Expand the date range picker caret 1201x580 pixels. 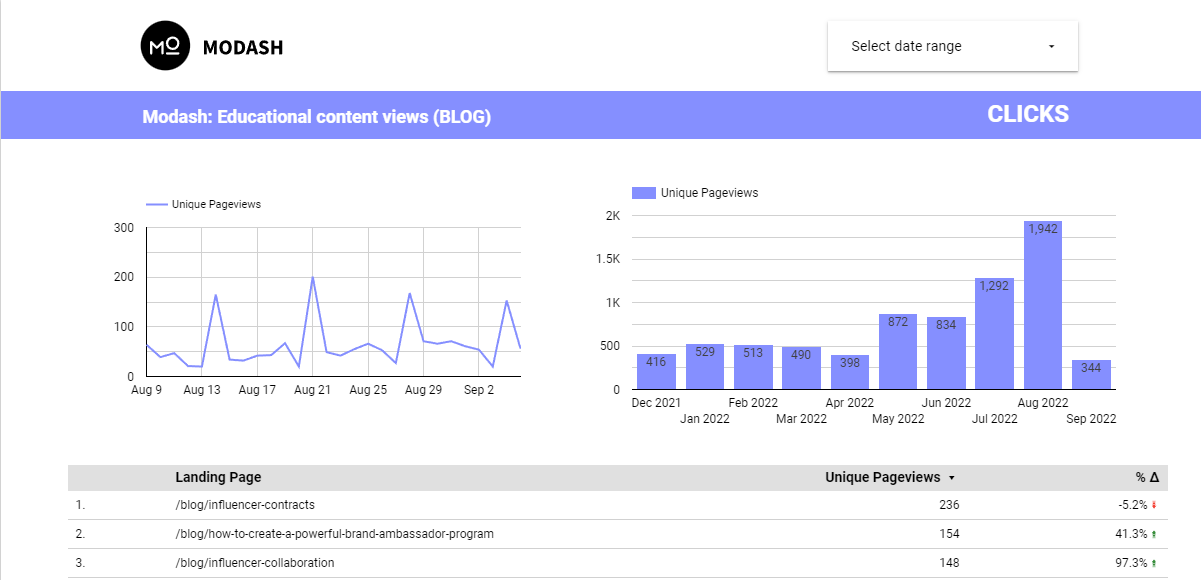pos(1051,46)
